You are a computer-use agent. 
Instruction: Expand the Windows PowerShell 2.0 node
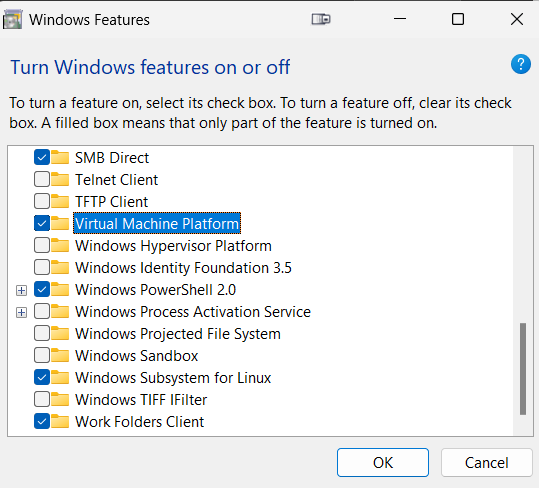[21, 290]
